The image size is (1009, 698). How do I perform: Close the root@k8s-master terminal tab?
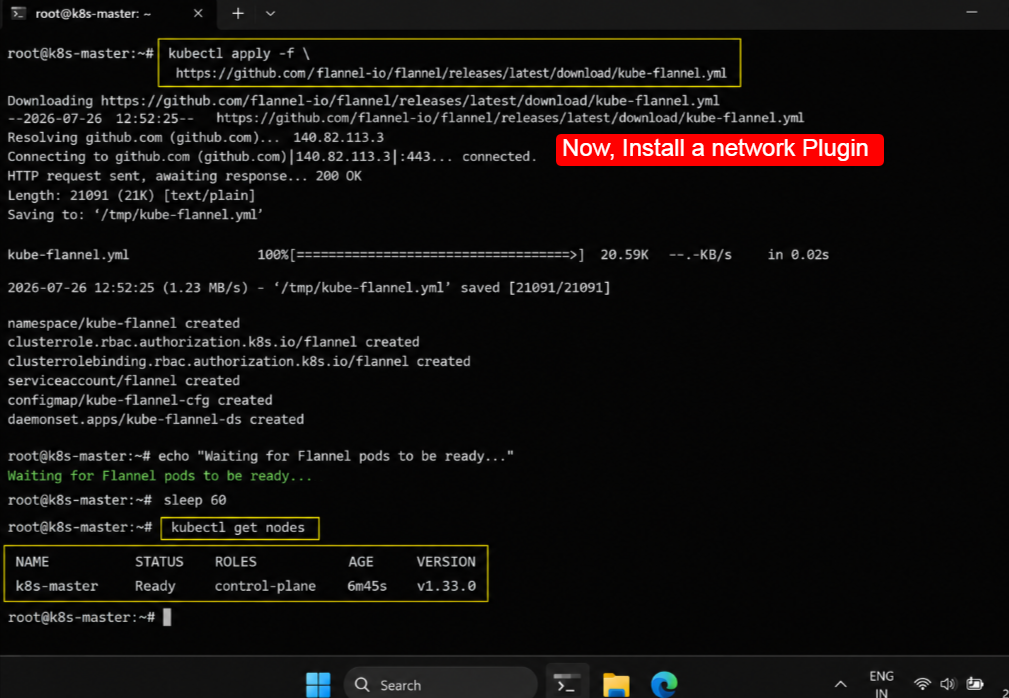tap(198, 14)
